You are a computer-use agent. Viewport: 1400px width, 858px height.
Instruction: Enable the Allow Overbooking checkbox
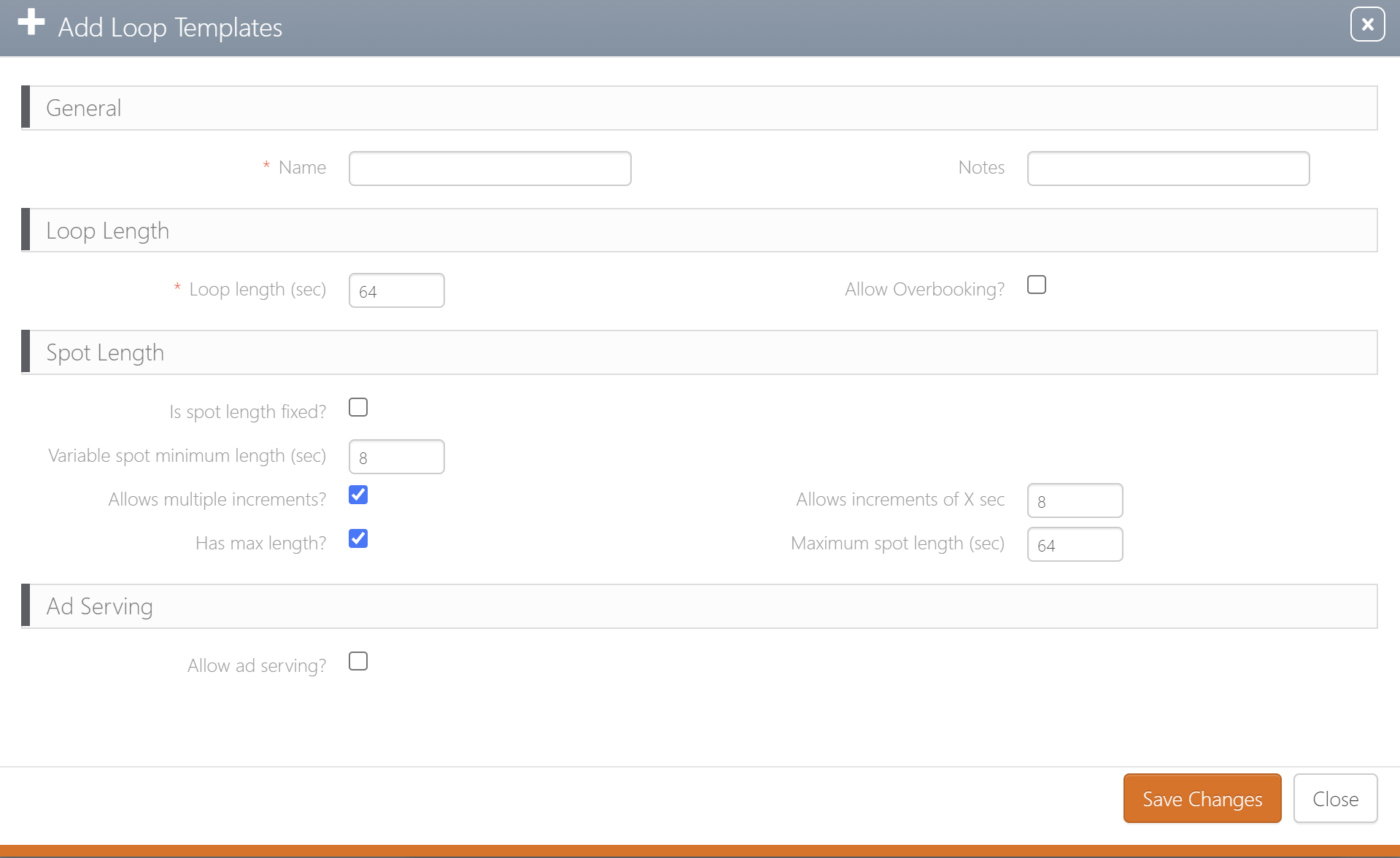tap(1036, 285)
